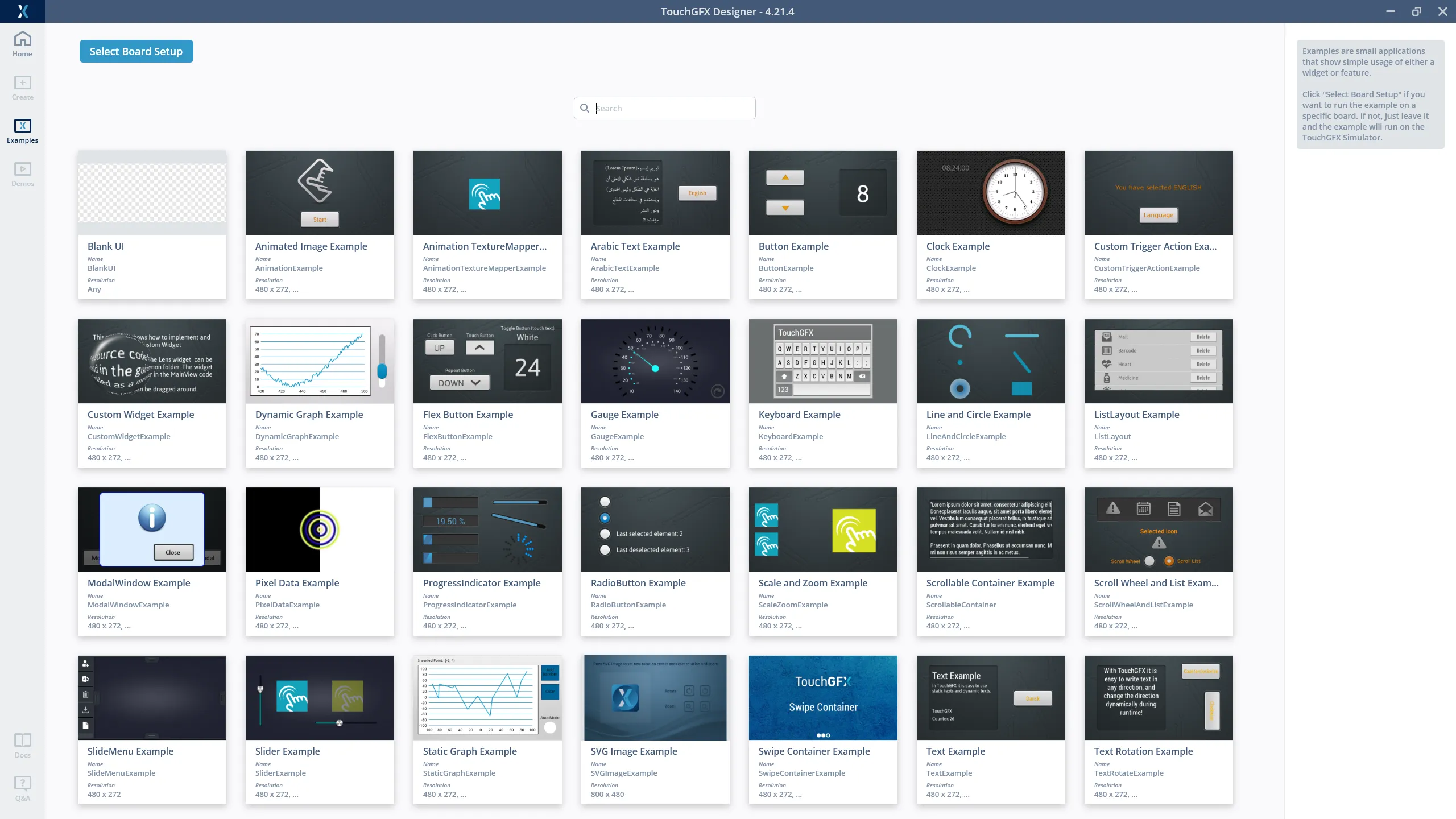Click the Home icon in sidebar
The height and width of the screenshot is (819, 1456).
click(x=22, y=39)
